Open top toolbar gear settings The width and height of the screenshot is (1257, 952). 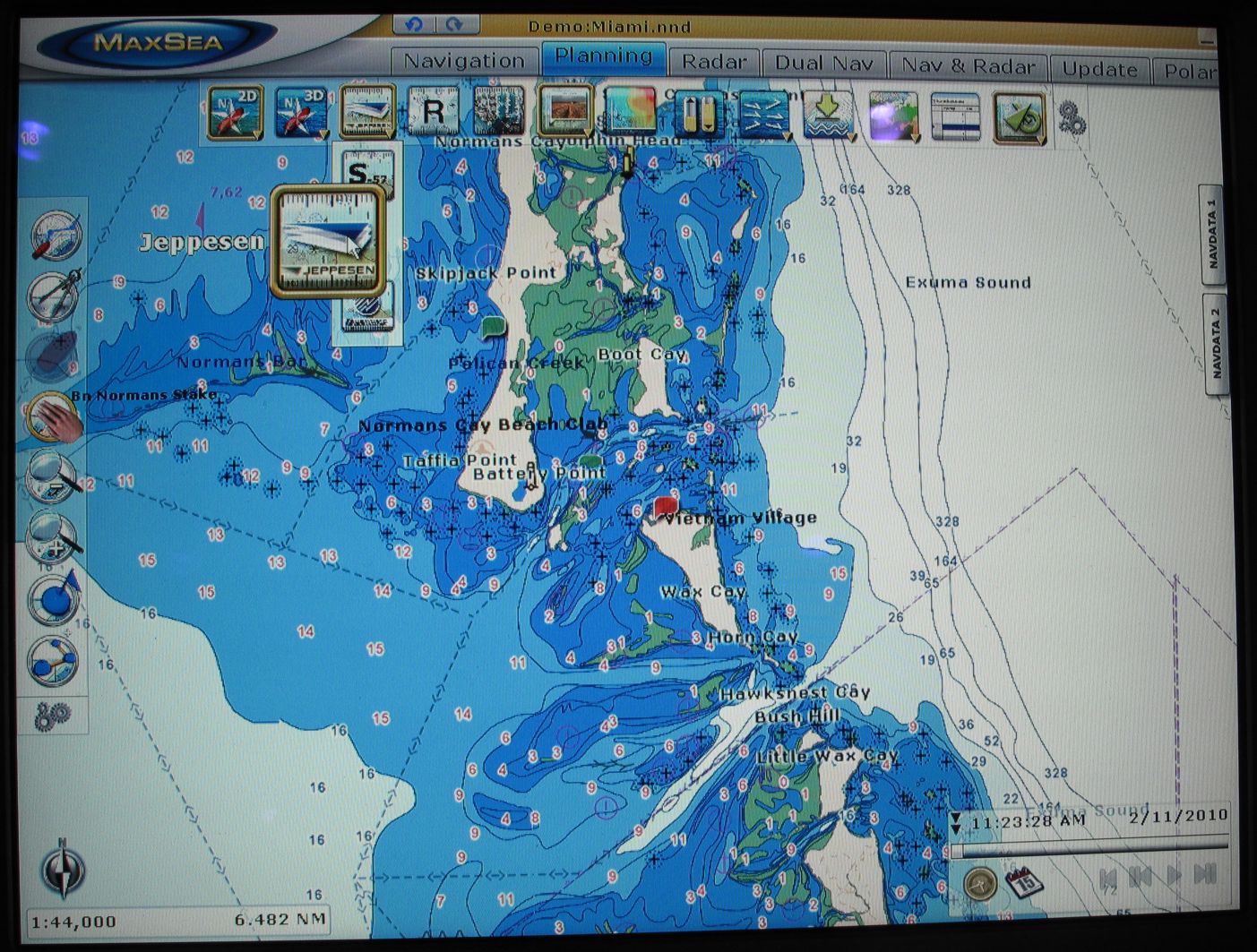pos(1072,118)
